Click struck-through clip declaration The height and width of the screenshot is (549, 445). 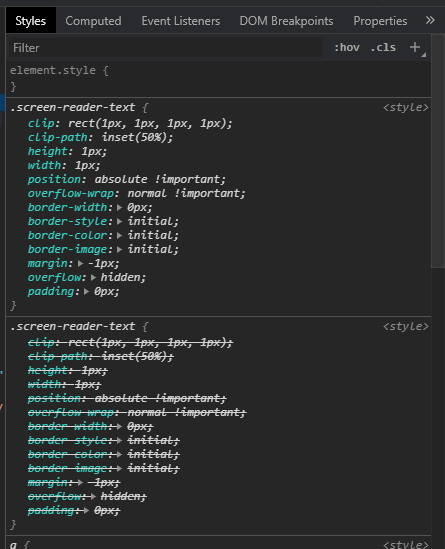[x=130, y=342]
